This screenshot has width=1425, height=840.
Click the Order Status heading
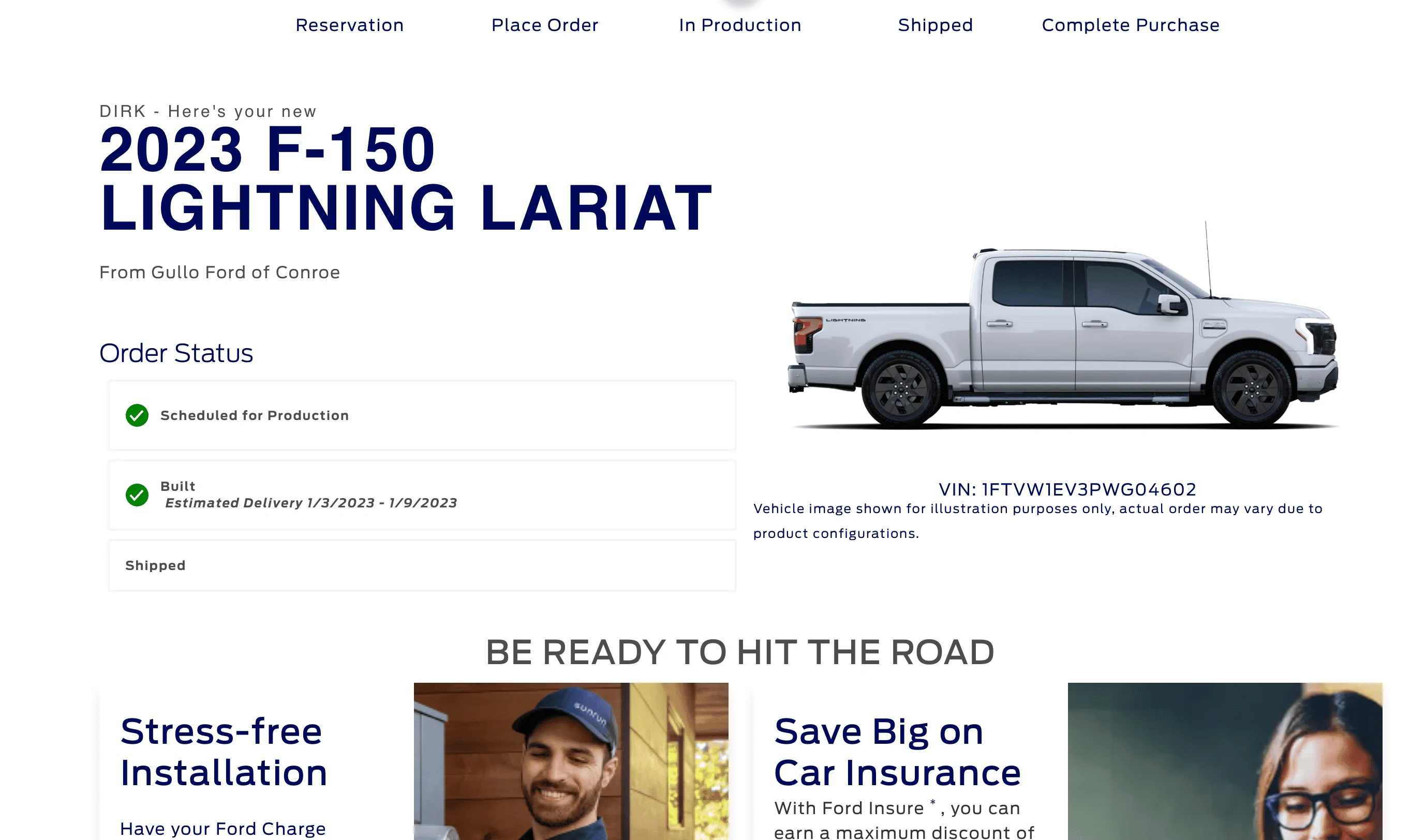[176, 353]
